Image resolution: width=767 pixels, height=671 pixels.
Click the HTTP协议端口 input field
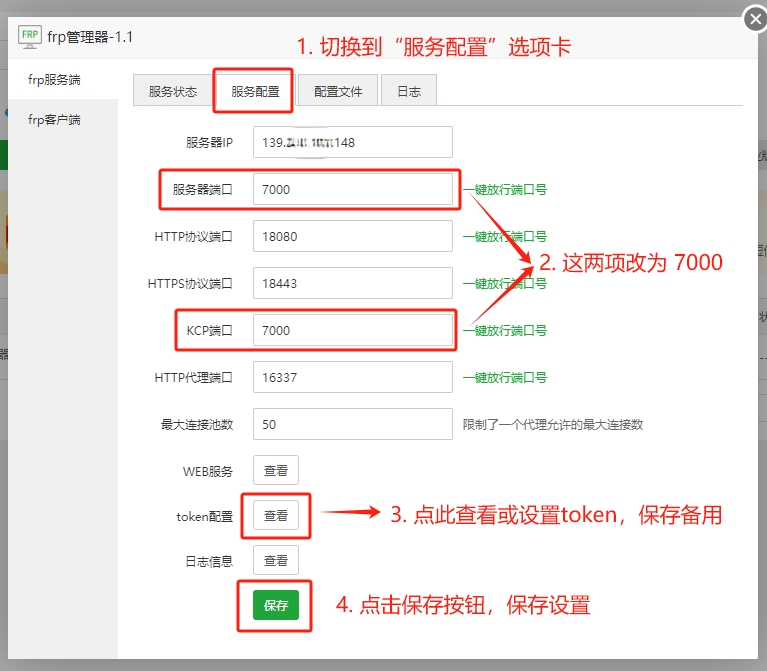[352, 237]
